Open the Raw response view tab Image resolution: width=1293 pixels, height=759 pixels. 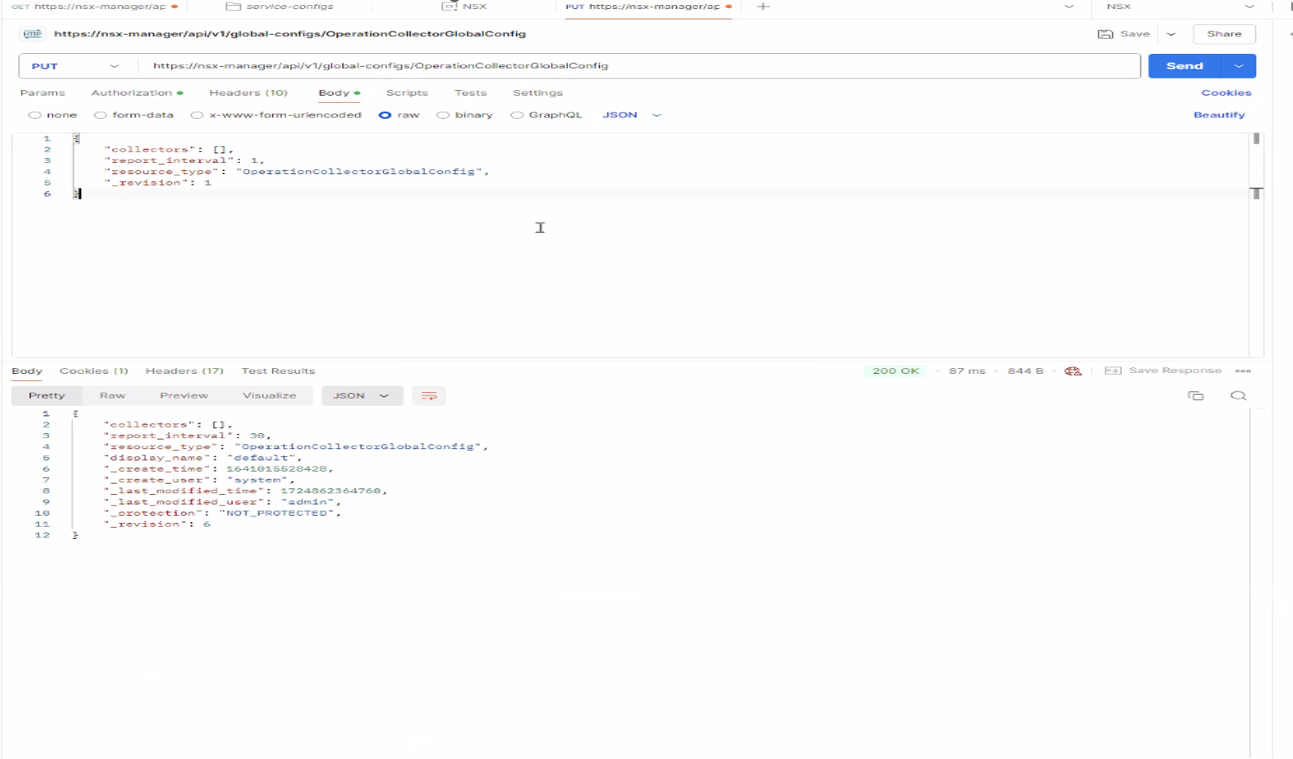(112, 396)
